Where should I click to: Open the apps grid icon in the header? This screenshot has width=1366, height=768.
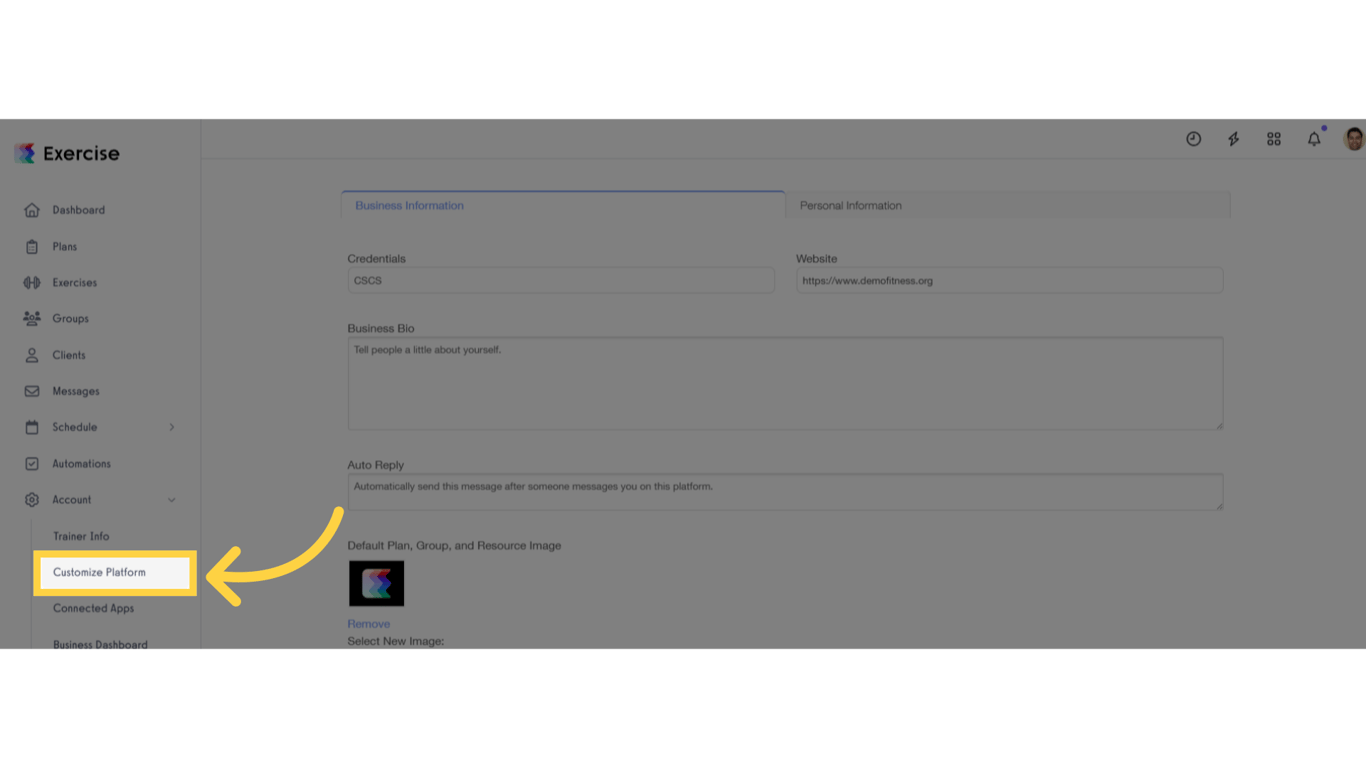coord(1273,139)
